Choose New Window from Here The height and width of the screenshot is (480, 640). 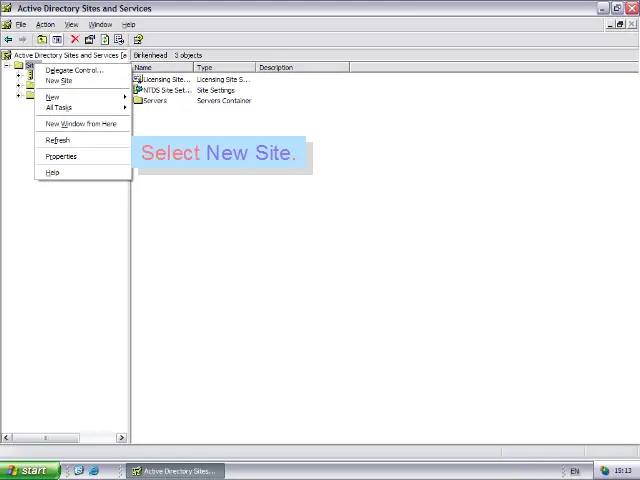coord(83,124)
